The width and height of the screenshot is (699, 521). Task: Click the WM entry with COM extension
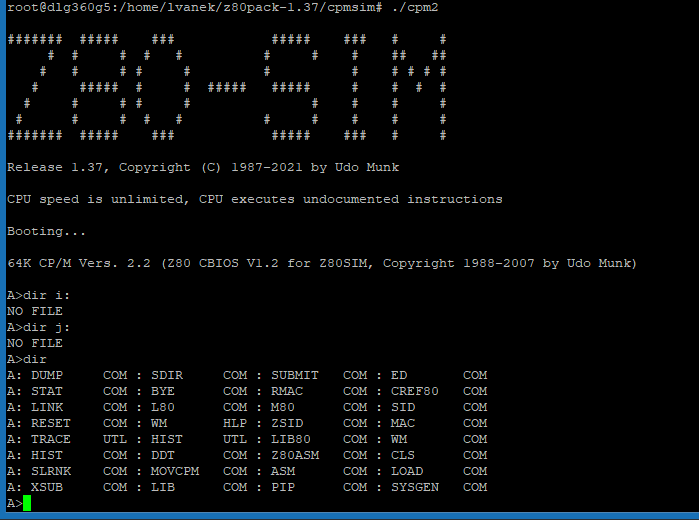point(399,439)
